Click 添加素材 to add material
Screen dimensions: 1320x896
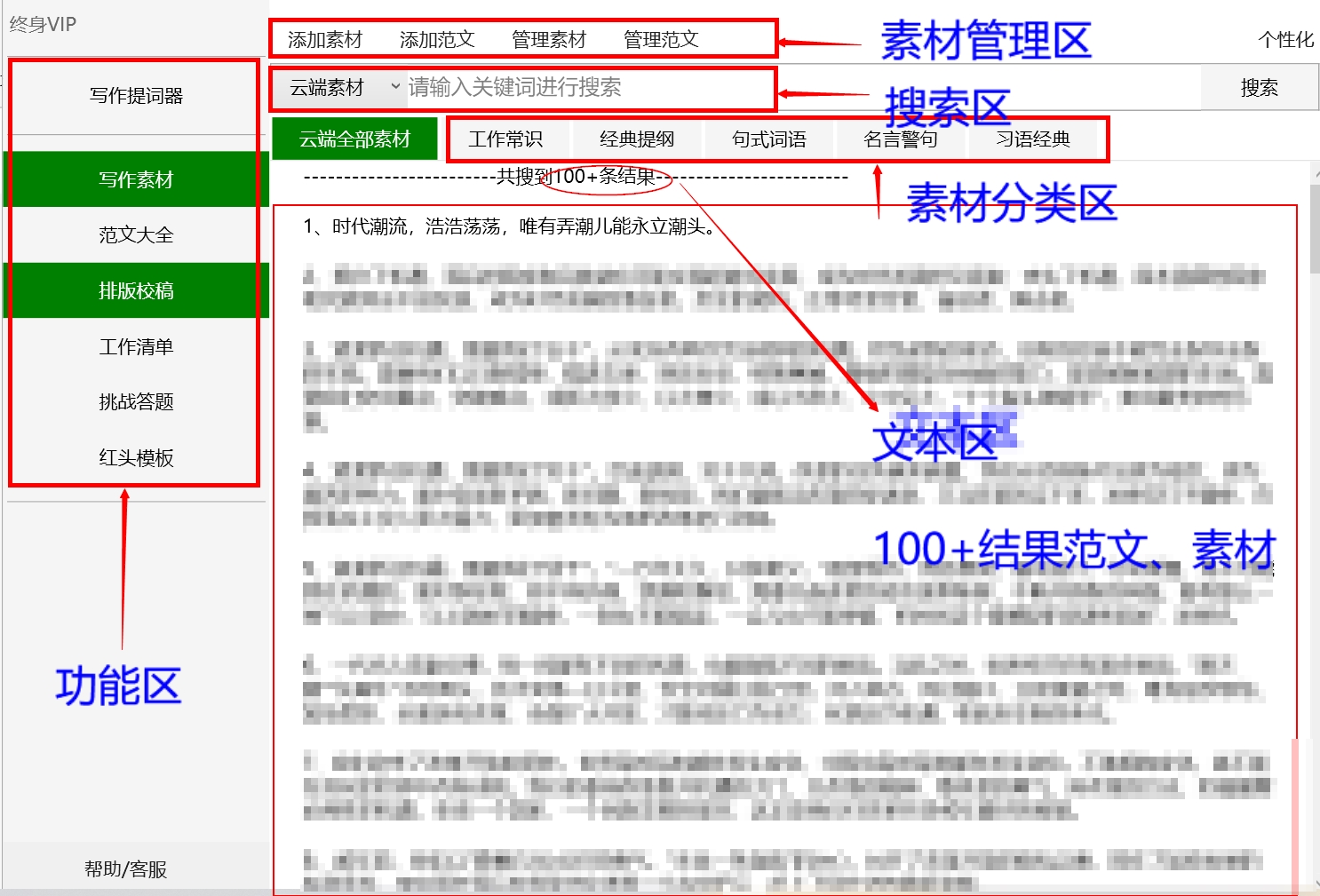coord(322,39)
